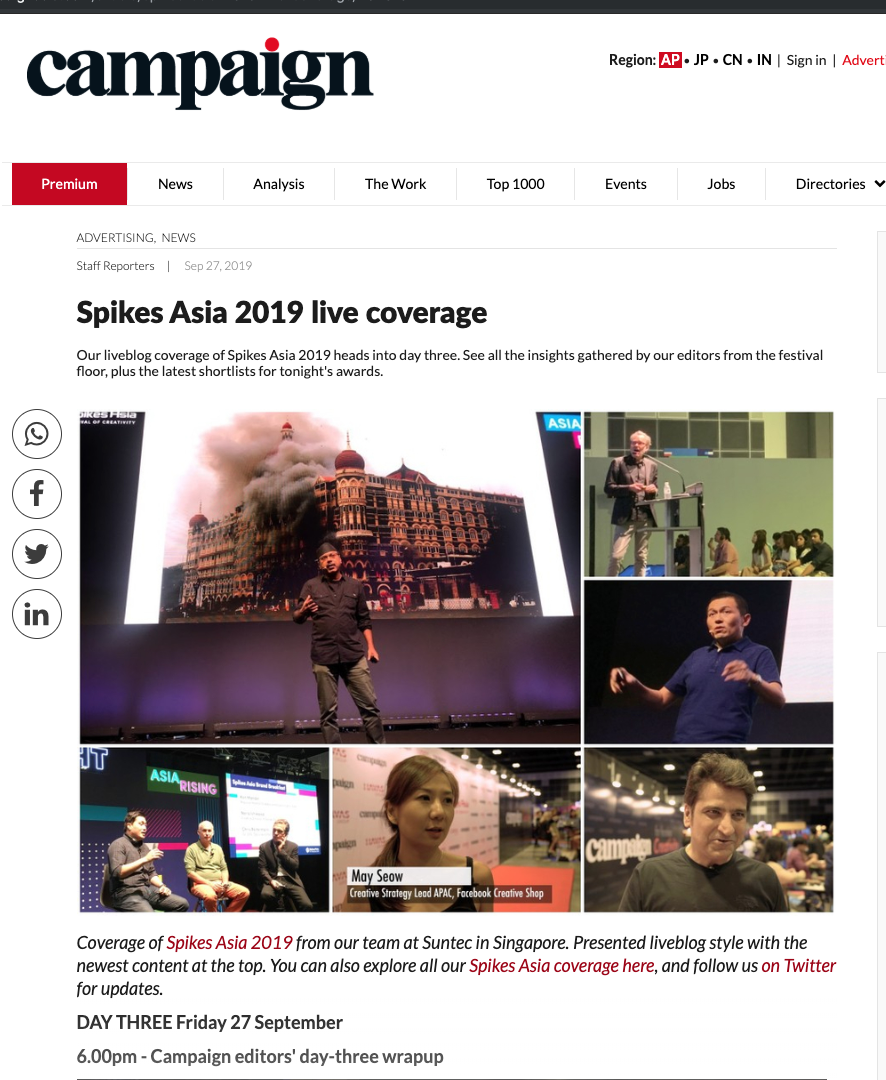
Task: Go to the Analysis section
Action: 278,184
